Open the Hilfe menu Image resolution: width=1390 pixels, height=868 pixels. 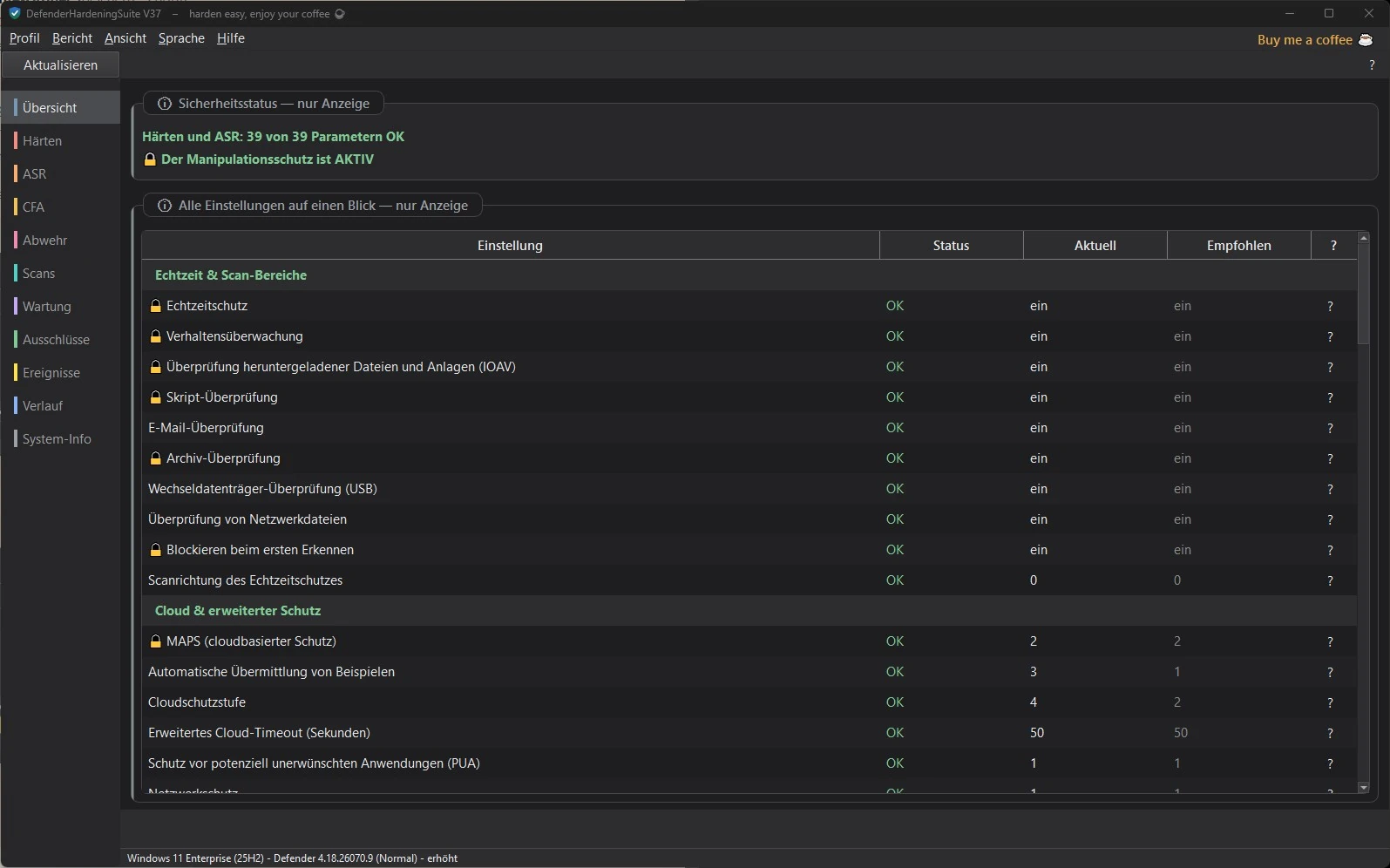pos(231,38)
